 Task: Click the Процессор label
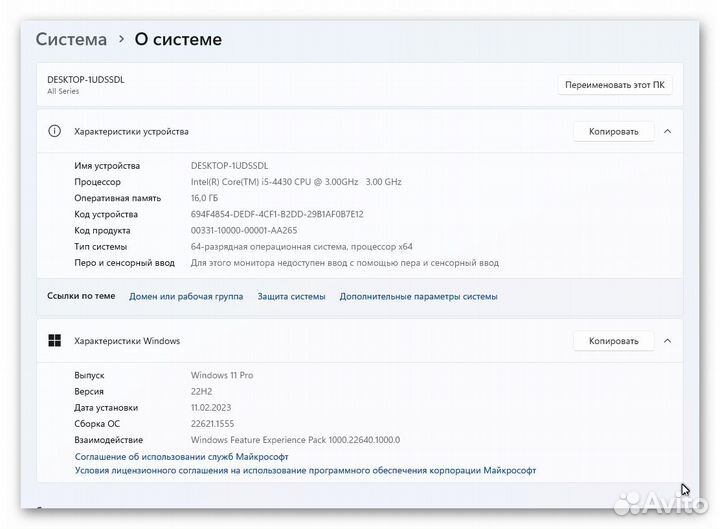coord(97,182)
